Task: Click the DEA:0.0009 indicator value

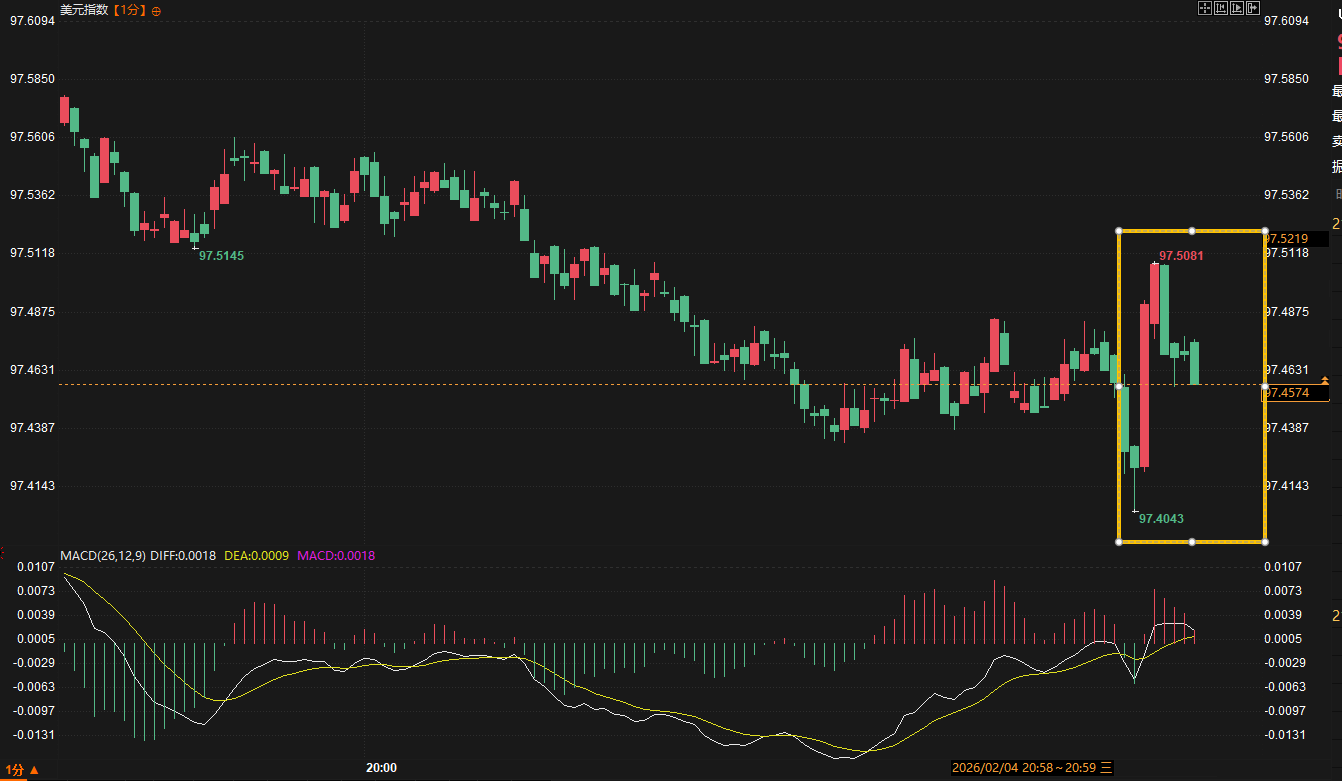Action: tap(257, 555)
